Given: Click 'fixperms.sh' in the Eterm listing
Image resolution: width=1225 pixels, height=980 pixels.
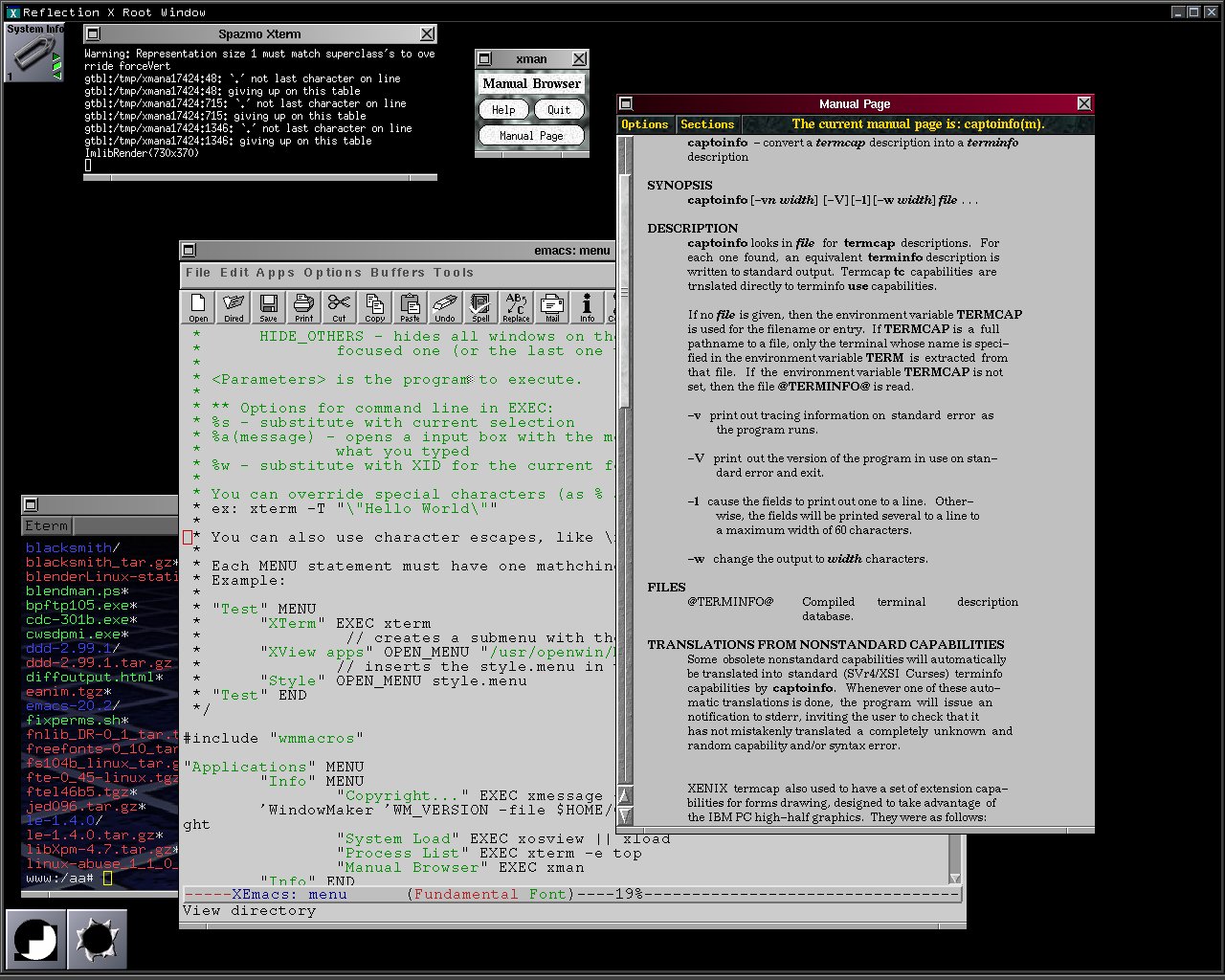Looking at the screenshot, I should pyautogui.click(x=74, y=720).
